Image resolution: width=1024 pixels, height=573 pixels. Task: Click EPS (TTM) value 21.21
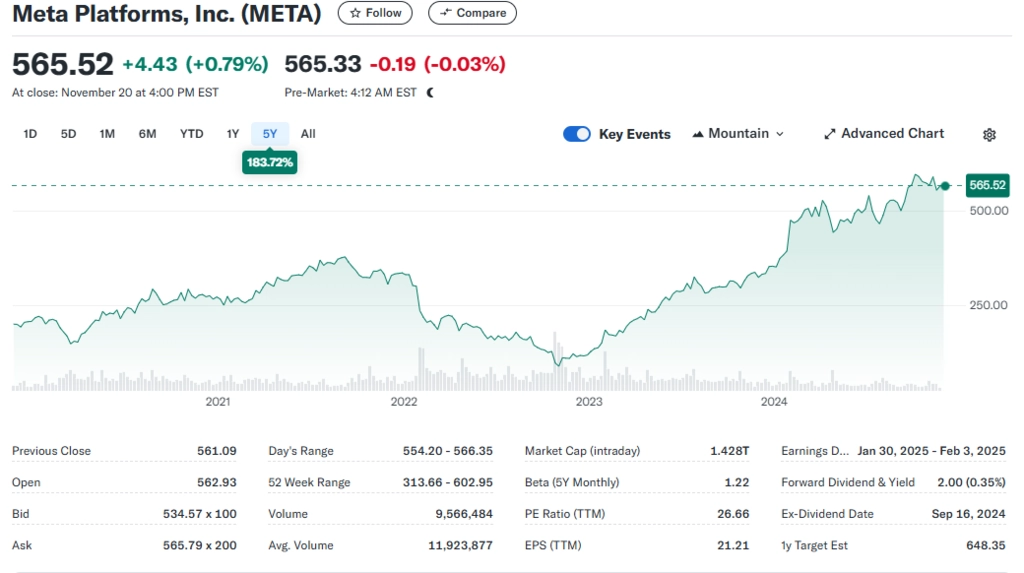pos(733,545)
